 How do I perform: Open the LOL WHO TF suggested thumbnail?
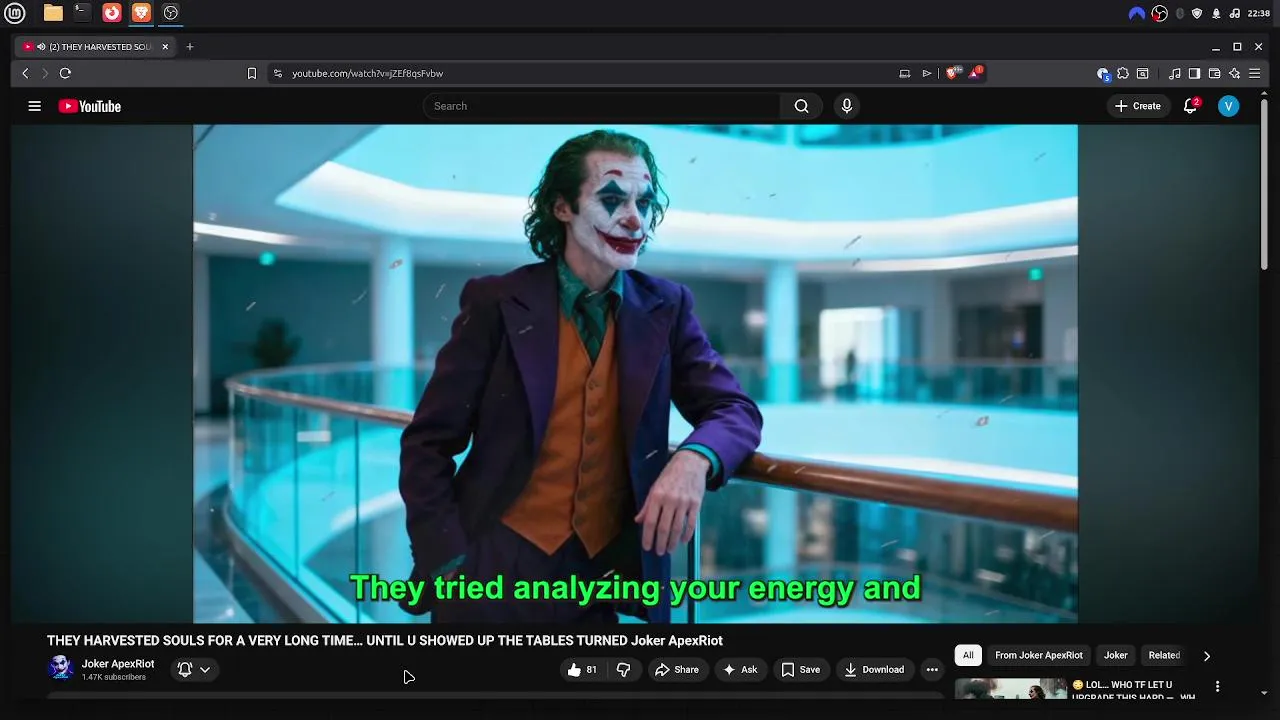(x=1011, y=689)
